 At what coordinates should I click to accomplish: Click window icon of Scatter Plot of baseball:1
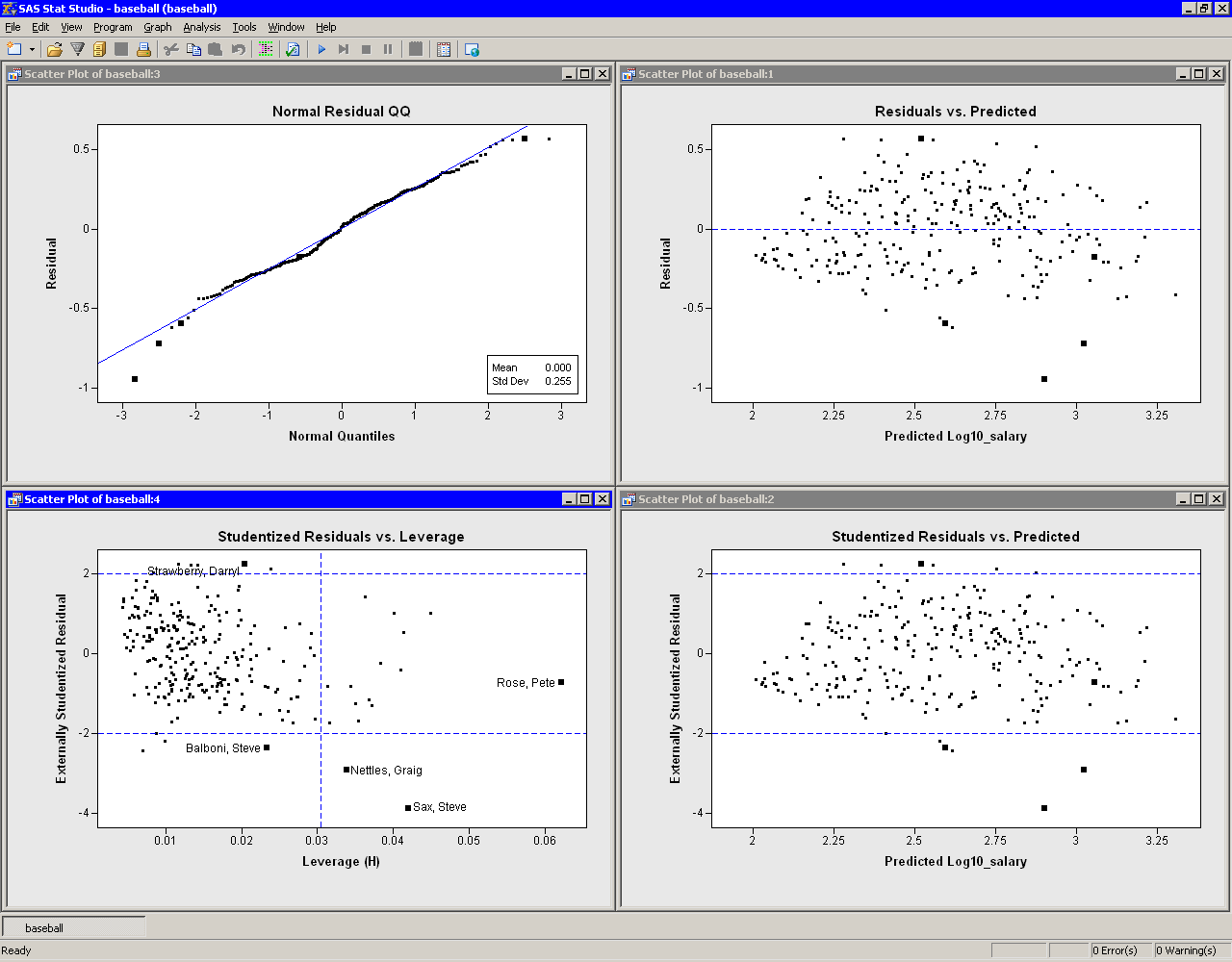(629, 74)
